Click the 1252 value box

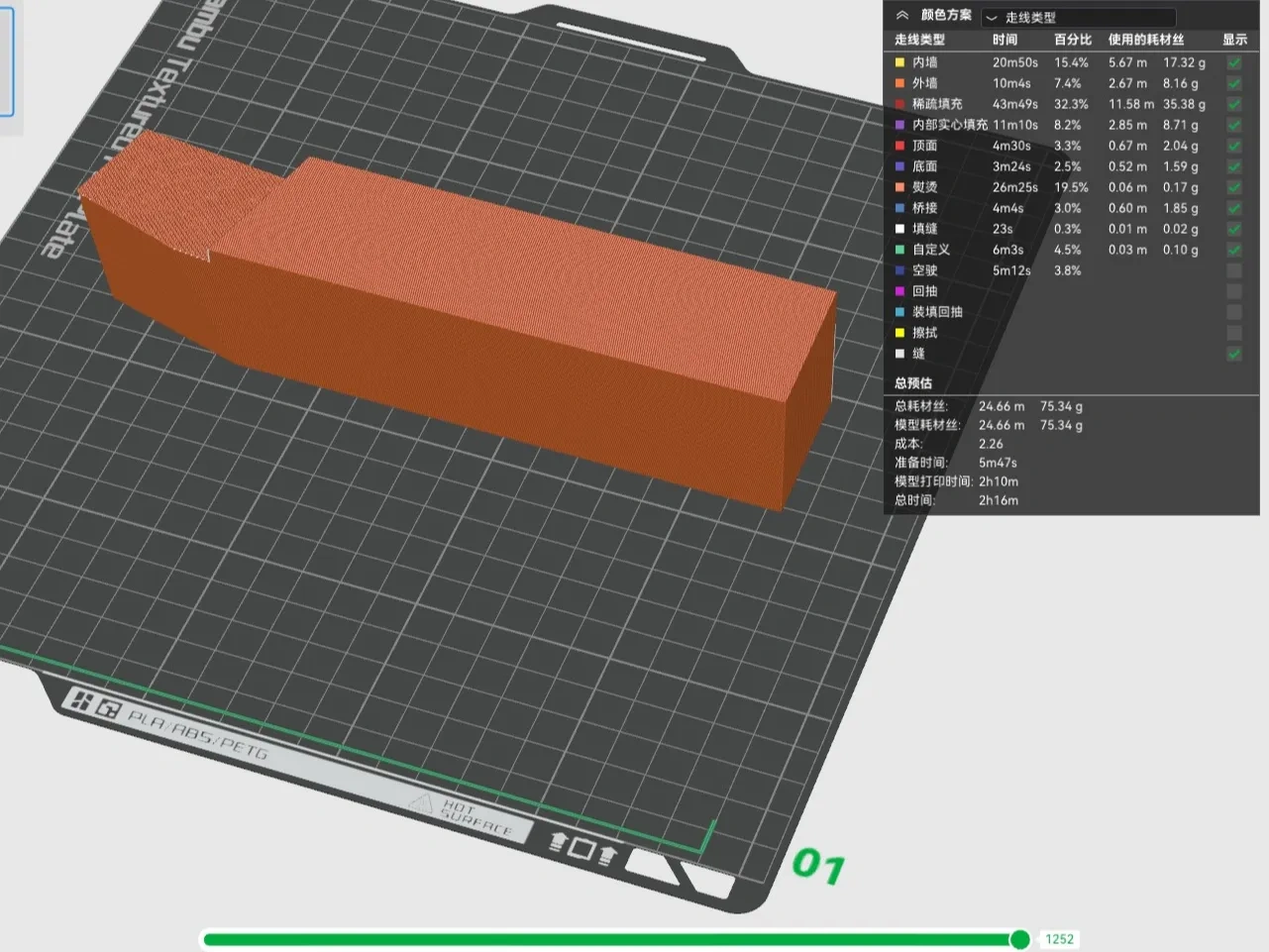(1059, 939)
